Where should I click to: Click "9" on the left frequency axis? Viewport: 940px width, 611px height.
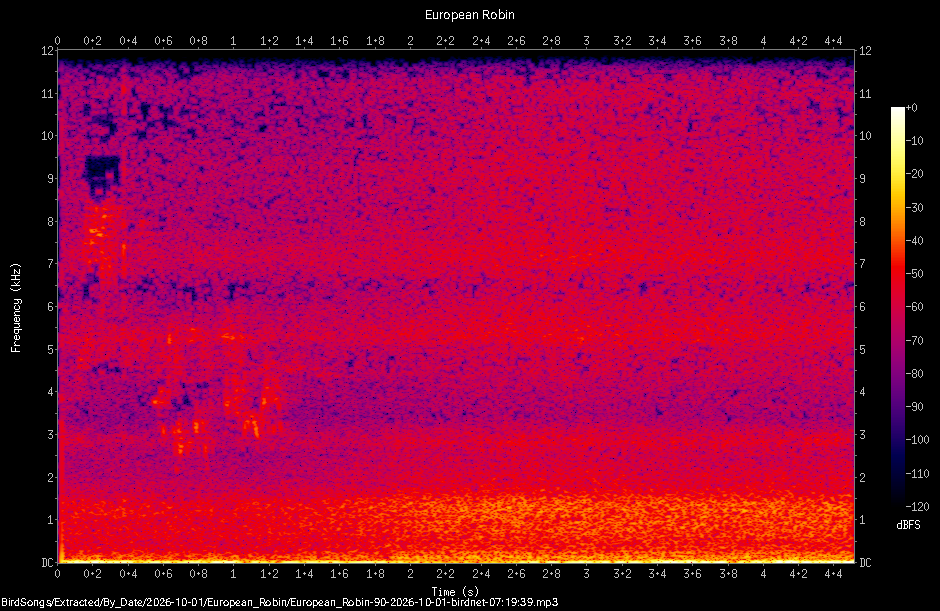point(50,179)
